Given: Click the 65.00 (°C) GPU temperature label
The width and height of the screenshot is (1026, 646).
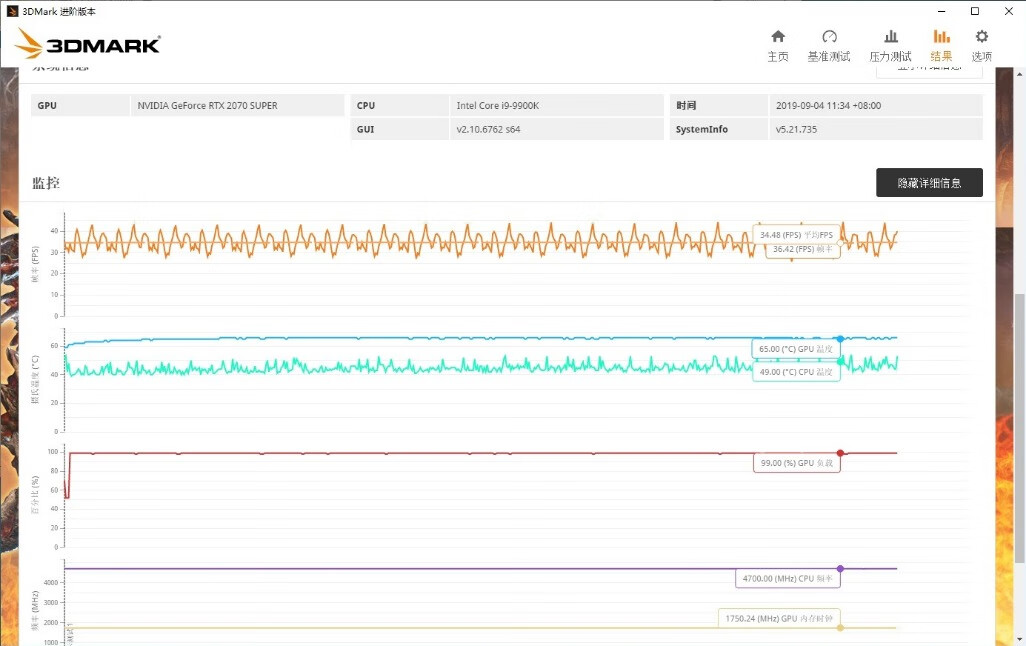Looking at the screenshot, I should pyautogui.click(x=796, y=349).
